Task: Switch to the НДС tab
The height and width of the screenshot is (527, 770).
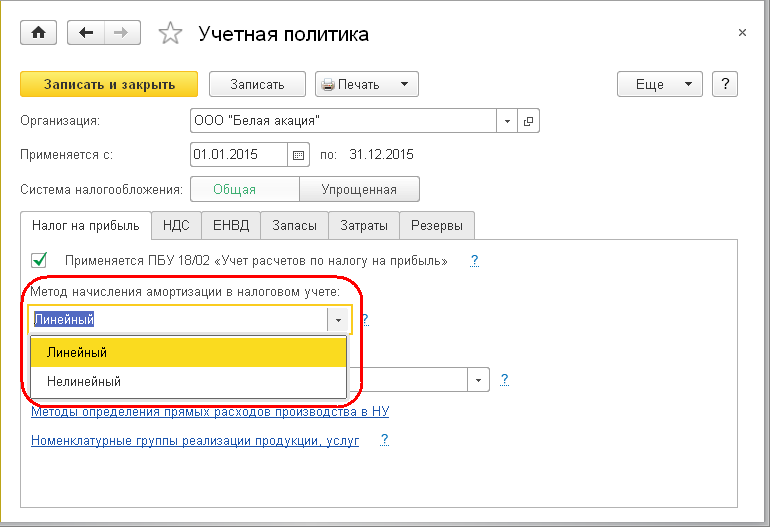Action: (x=176, y=225)
